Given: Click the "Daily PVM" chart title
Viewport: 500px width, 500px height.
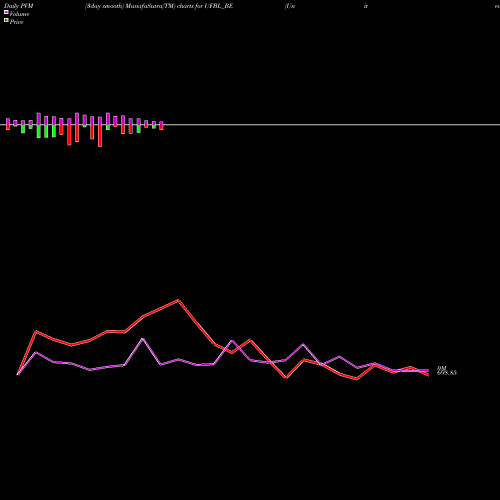Looking at the screenshot, I should point(19,6).
